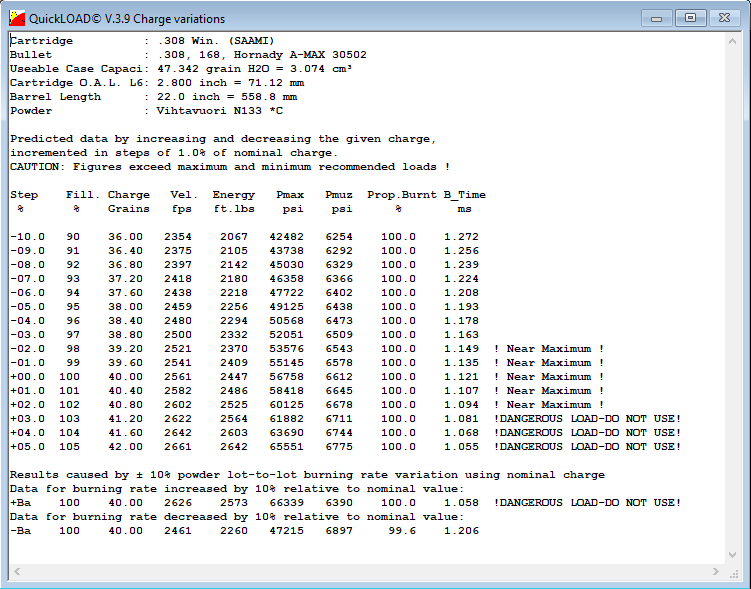Click the '2480' velocity value
The height and width of the screenshot is (589, 751).
click(178, 320)
